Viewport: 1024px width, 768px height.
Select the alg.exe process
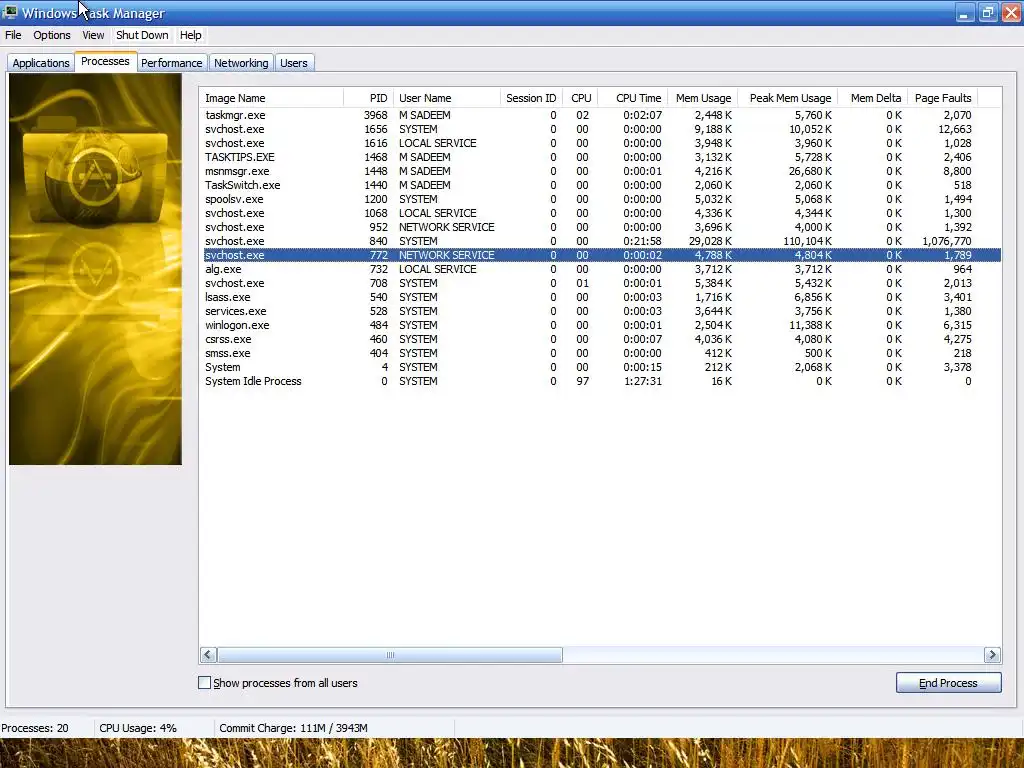[600, 269]
